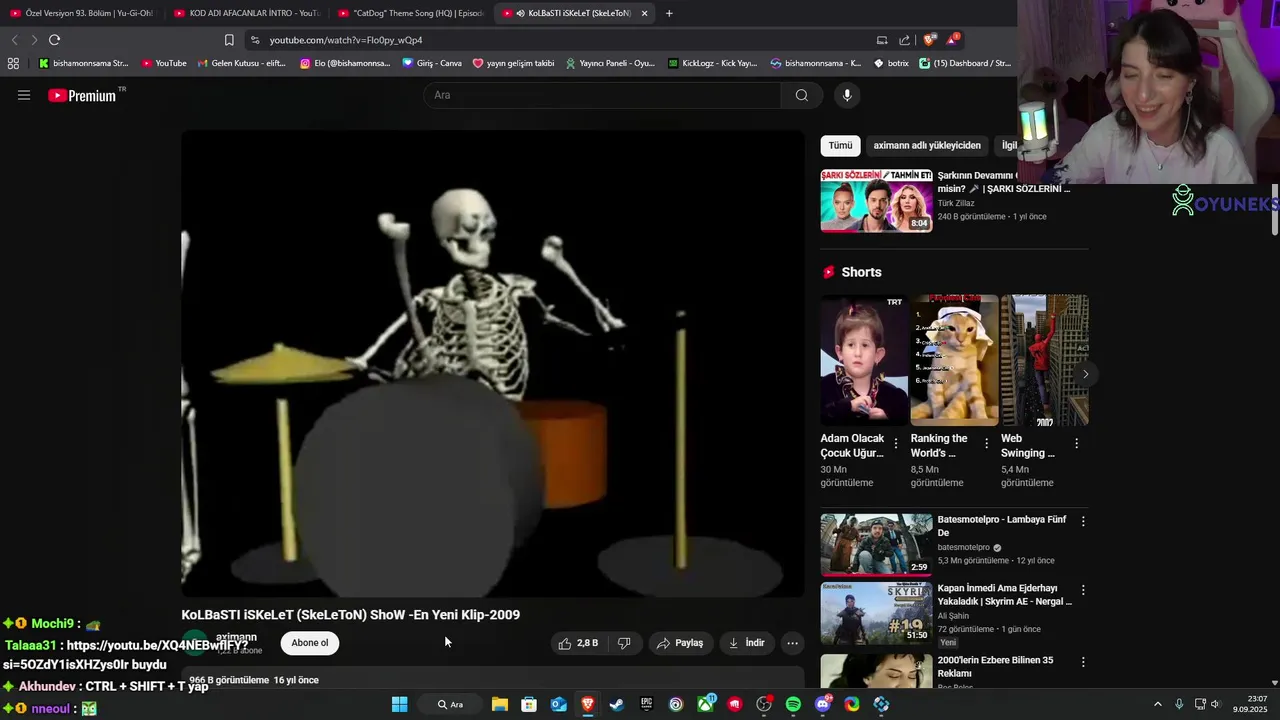Click the search magnifier button
The image size is (1280, 720).
(x=802, y=95)
